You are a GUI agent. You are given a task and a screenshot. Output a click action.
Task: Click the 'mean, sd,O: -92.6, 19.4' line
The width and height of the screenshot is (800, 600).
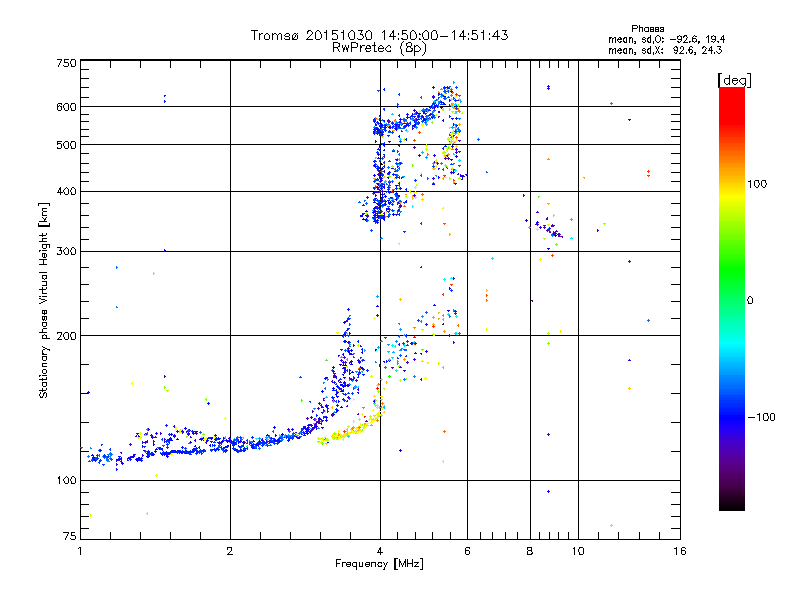click(666, 39)
